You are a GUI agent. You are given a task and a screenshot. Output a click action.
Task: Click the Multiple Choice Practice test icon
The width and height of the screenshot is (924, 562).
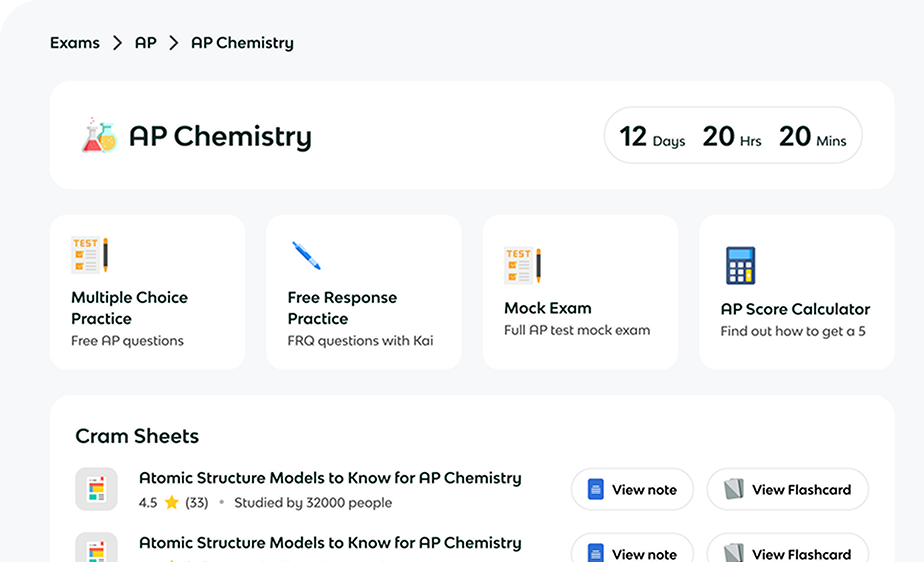tap(90, 255)
